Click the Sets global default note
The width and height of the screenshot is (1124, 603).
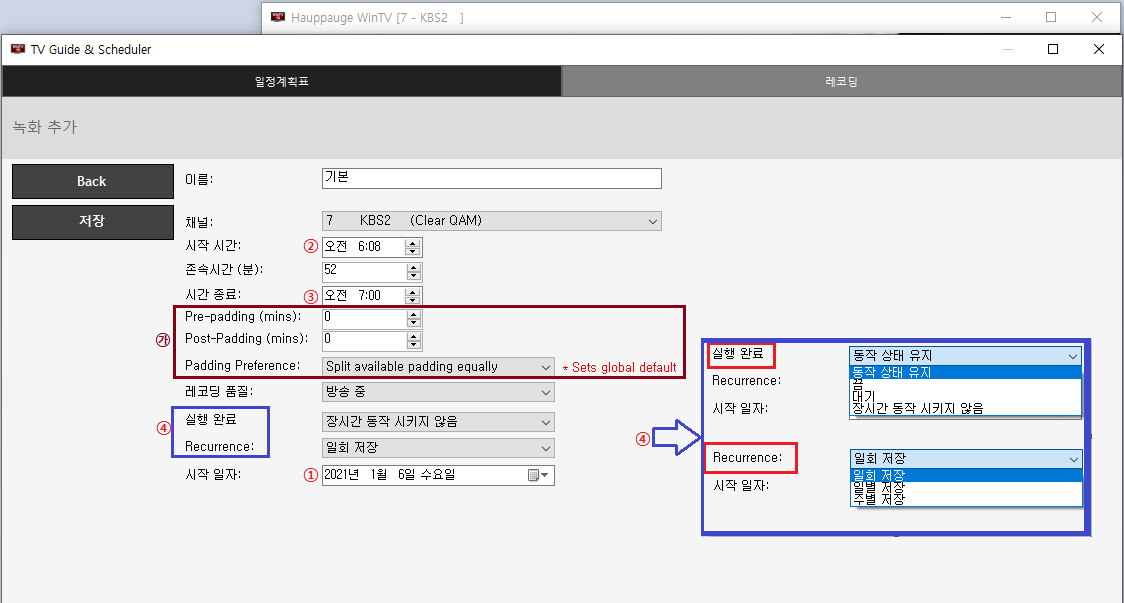pyautogui.click(x=619, y=368)
